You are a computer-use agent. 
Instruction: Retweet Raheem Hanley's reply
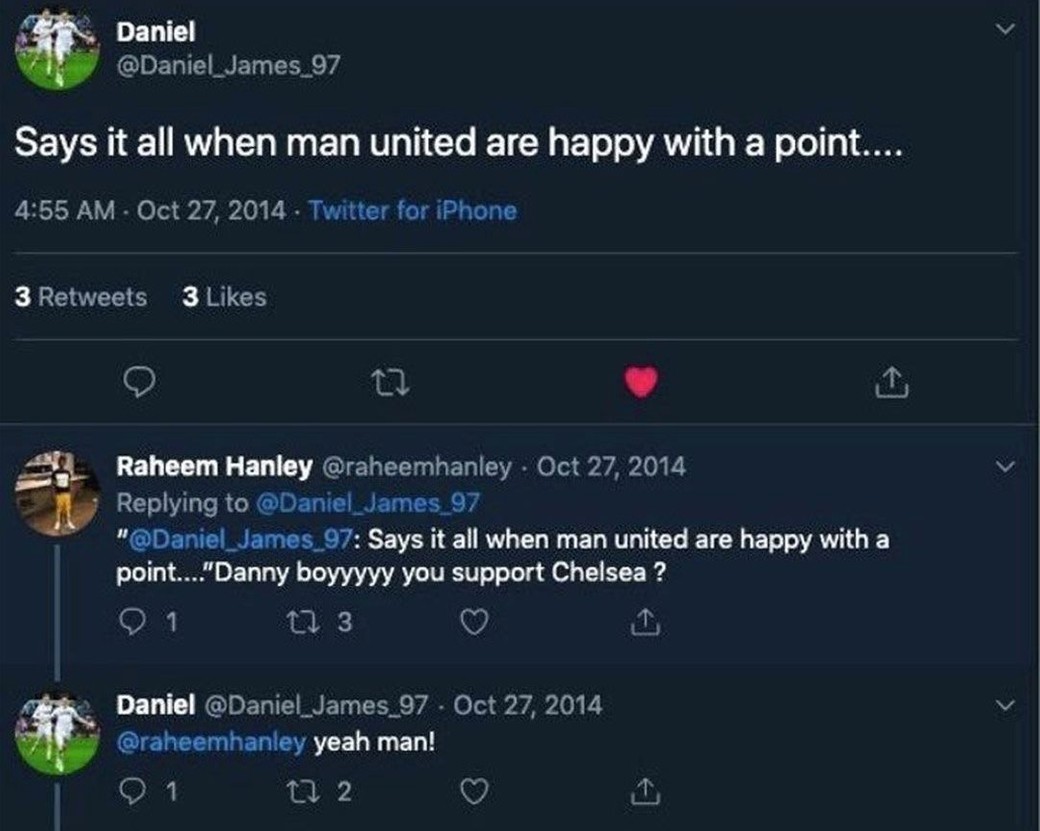pyautogui.click(x=300, y=622)
